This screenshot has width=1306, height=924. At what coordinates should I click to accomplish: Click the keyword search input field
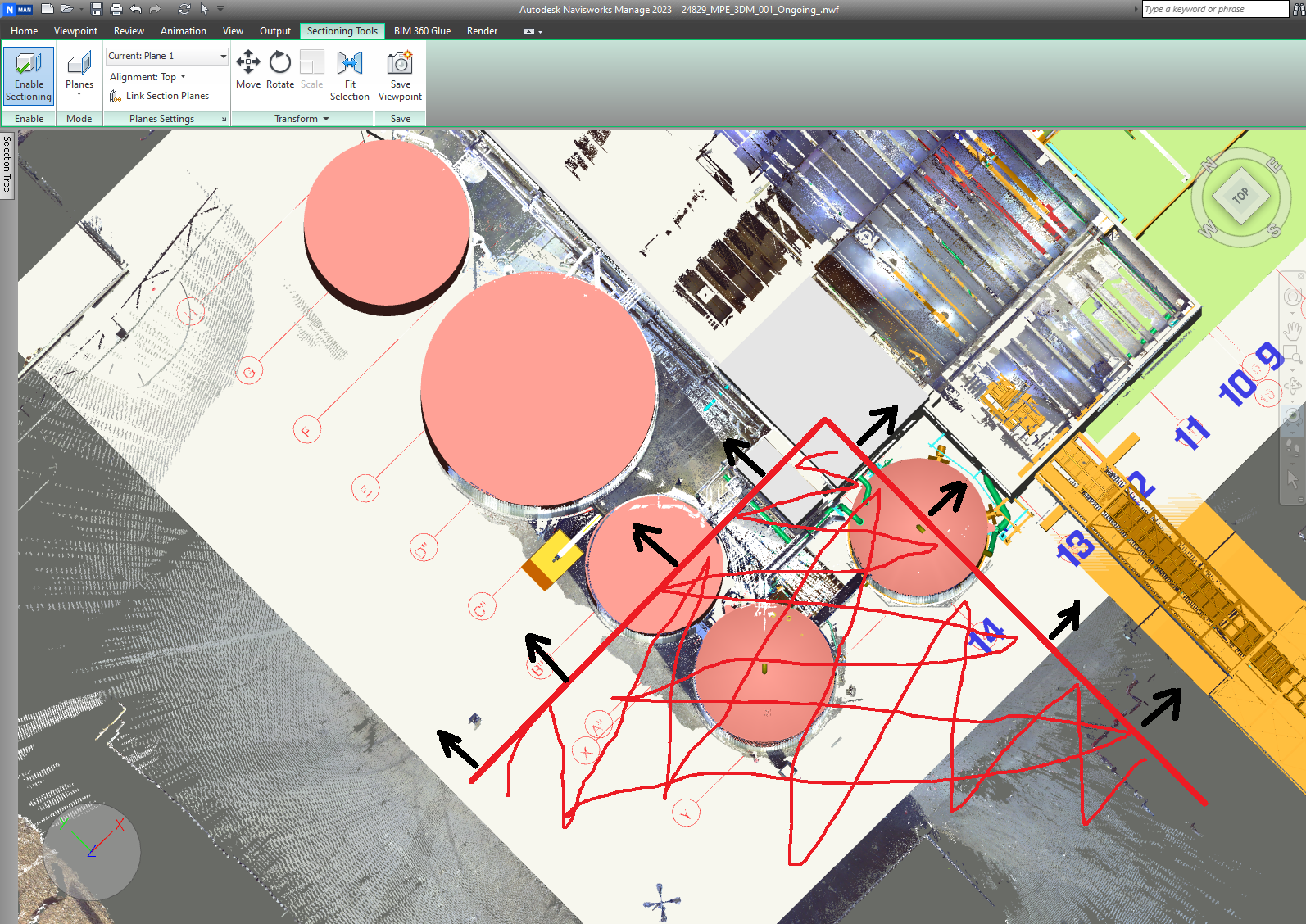click(1215, 9)
